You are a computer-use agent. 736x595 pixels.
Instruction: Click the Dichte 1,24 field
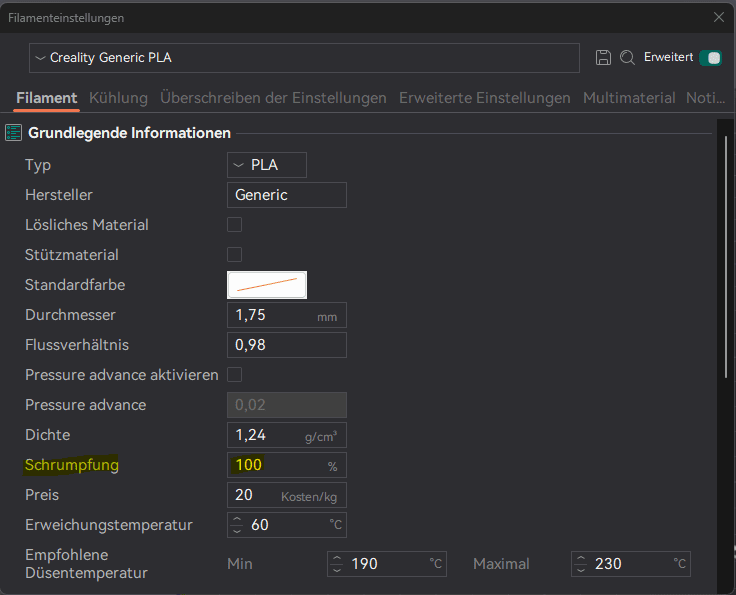tap(287, 435)
